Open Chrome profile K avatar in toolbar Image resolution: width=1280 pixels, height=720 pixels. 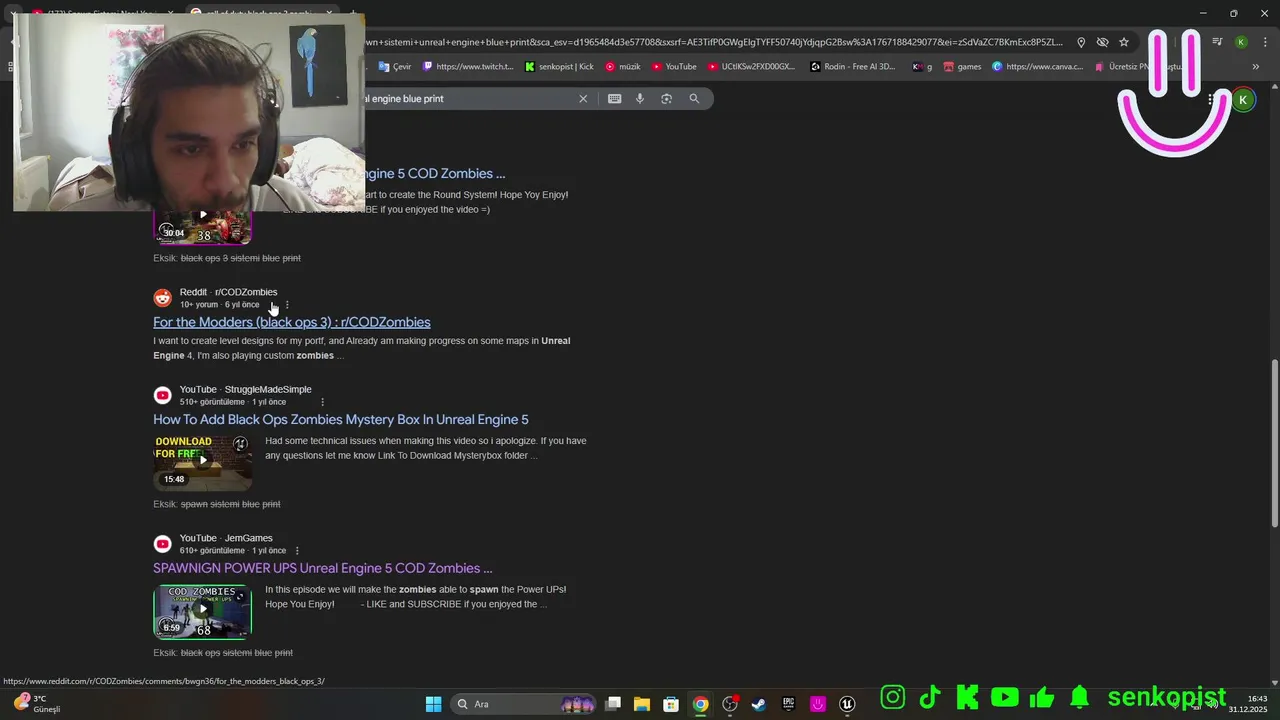coord(1241,42)
